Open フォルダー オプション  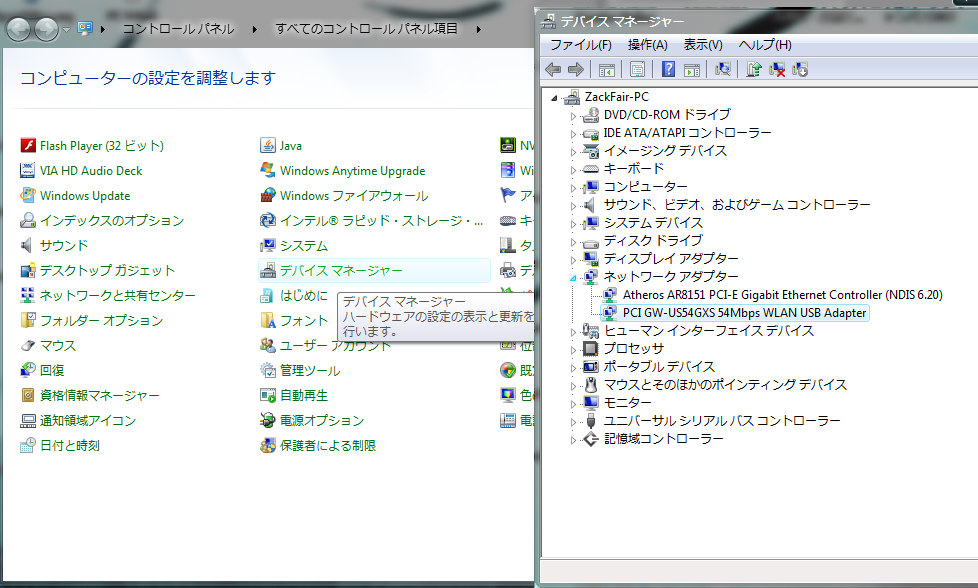tap(92, 321)
